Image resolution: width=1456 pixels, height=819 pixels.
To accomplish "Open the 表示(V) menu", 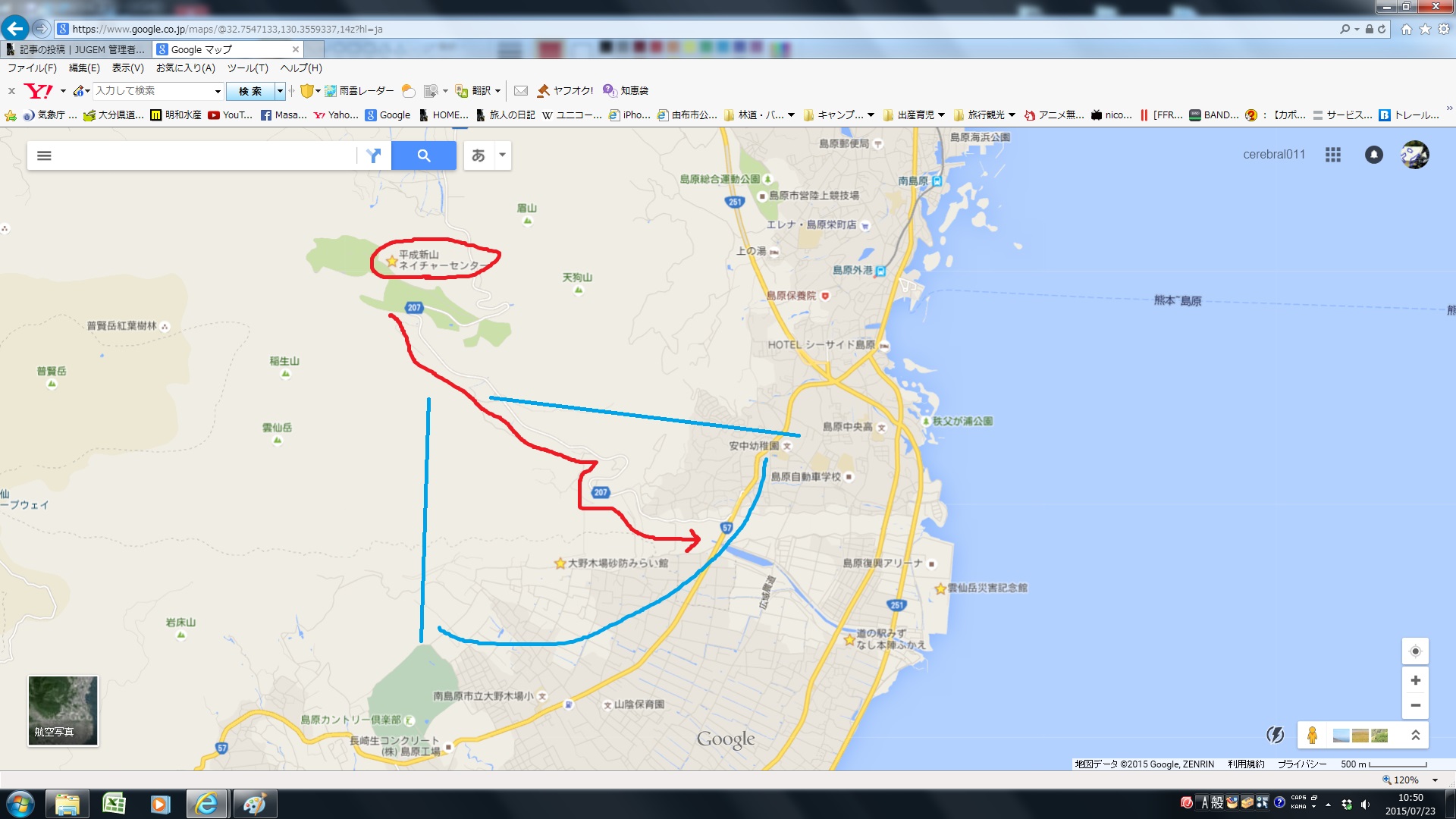I will coord(127,68).
